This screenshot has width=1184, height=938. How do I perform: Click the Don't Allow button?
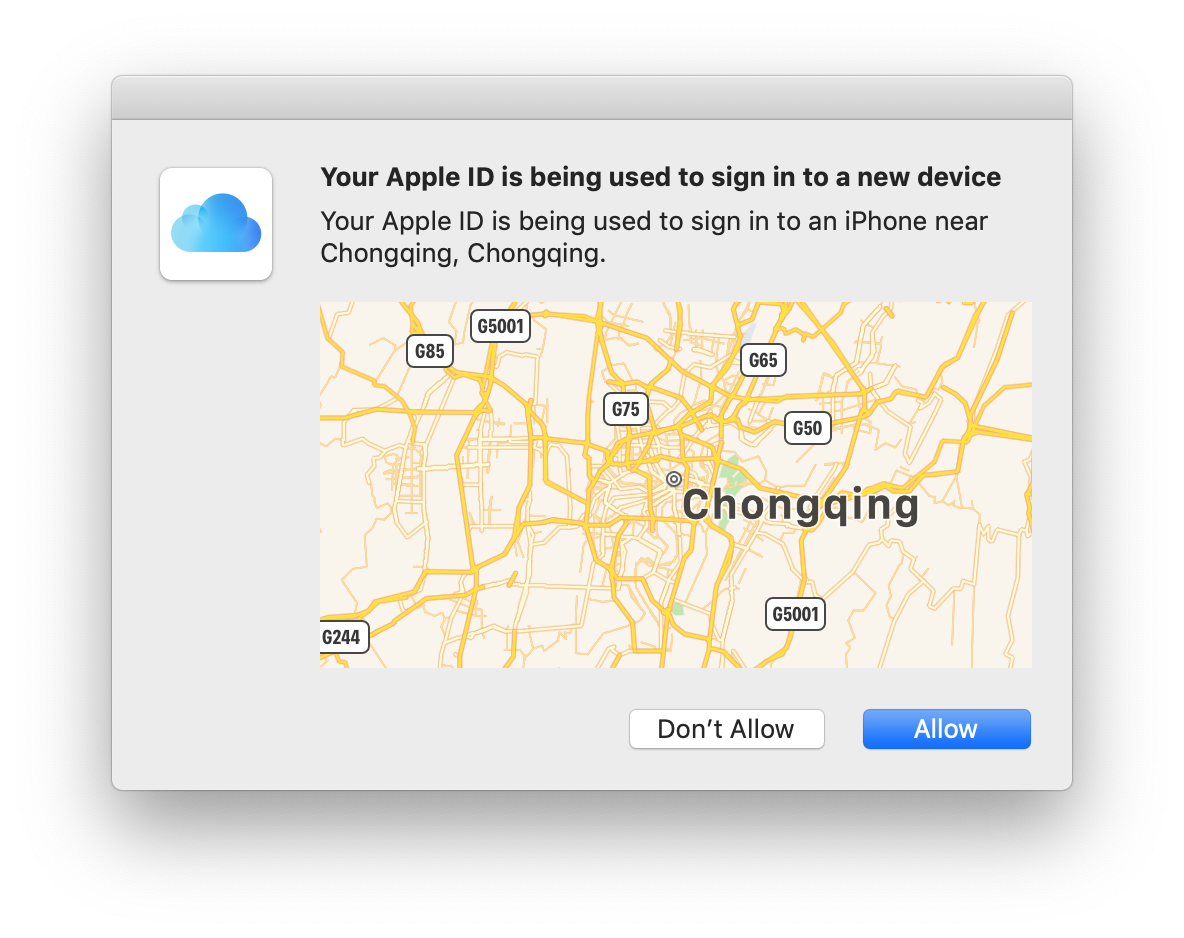click(726, 729)
